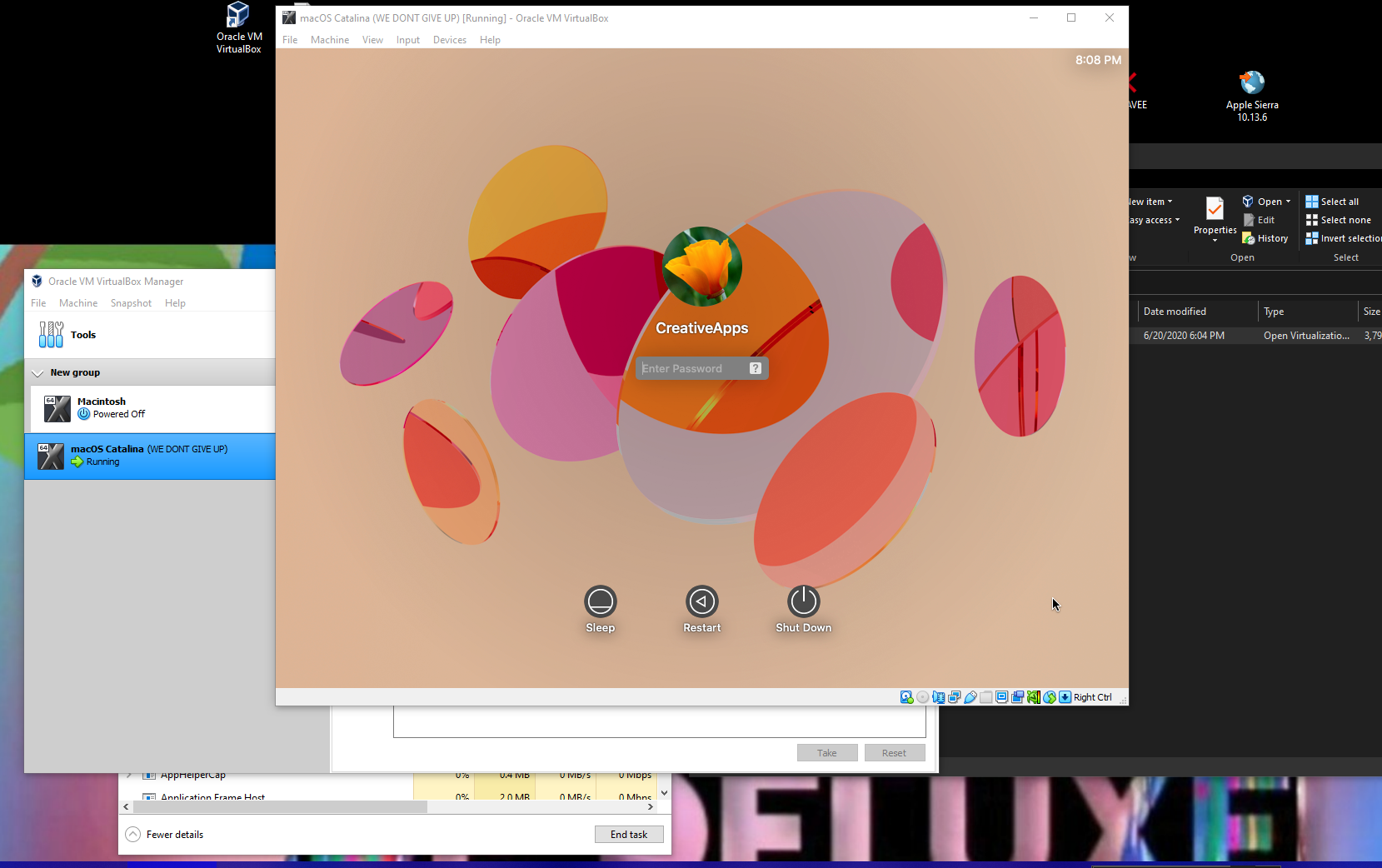This screenshot has height=868, width=1382.
Task: Open Snapshot menu in VirtualBox Manager
Action: pyautogui.click(x=131, y=303)
